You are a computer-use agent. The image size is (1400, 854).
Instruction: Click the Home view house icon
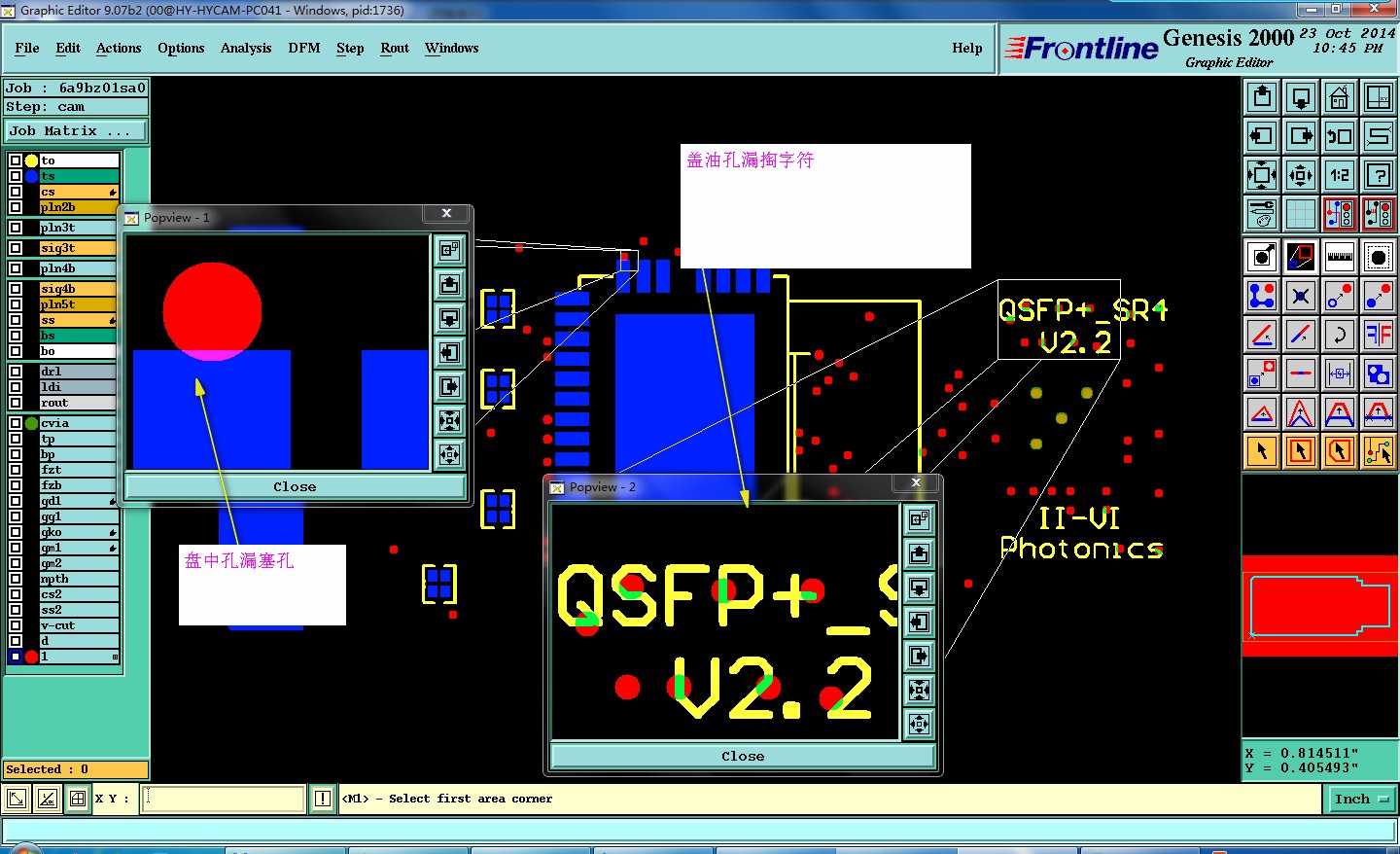(1340, 97)
